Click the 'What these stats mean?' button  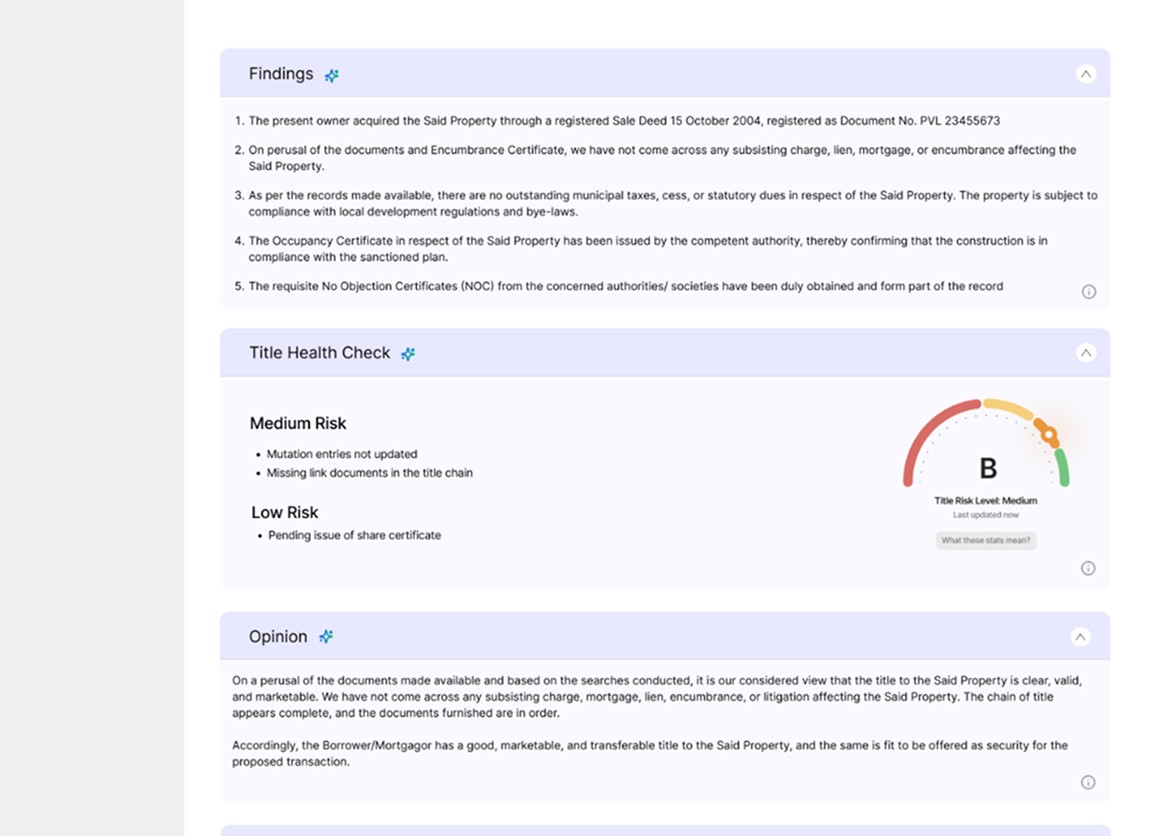click(x=986, y=540)
